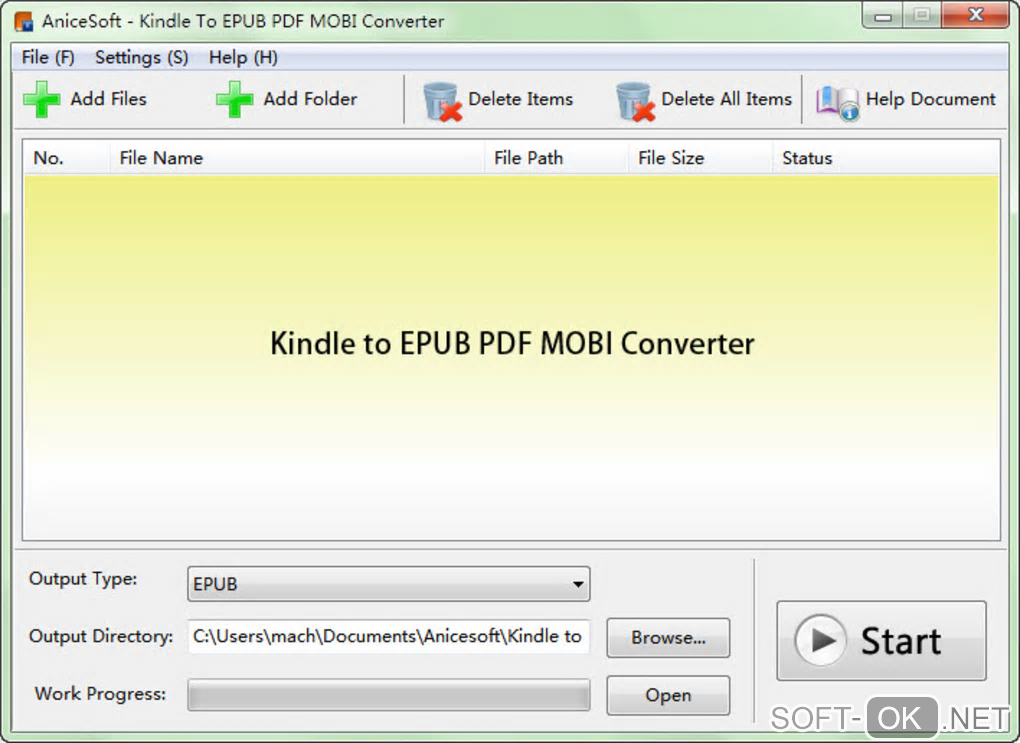The height and width of the screenshot is (743, 1020).
Task: Sort by the File Size column header
Action: click(700, 157)
